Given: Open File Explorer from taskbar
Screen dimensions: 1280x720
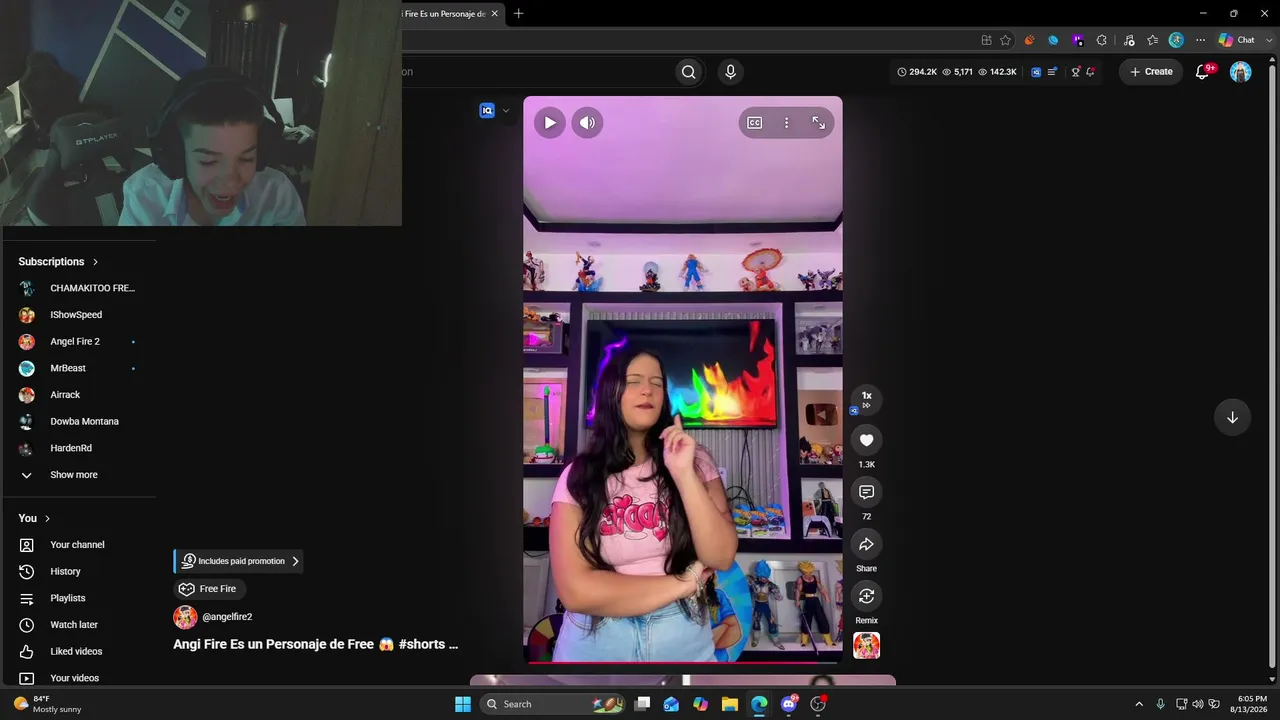Looking at the screenshot, I should pyautogui.click(x=730, y=704).
